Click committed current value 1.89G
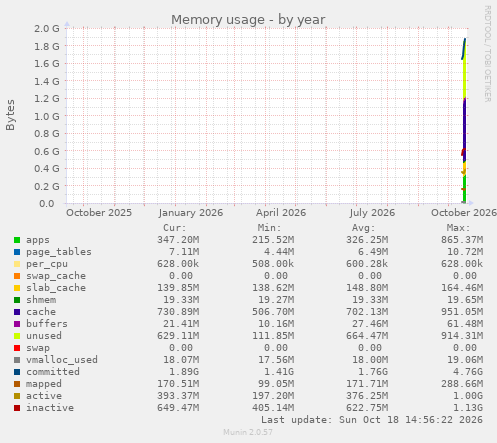Image resolution: width=497 pixels, height=443 pixels. (184, 372)
